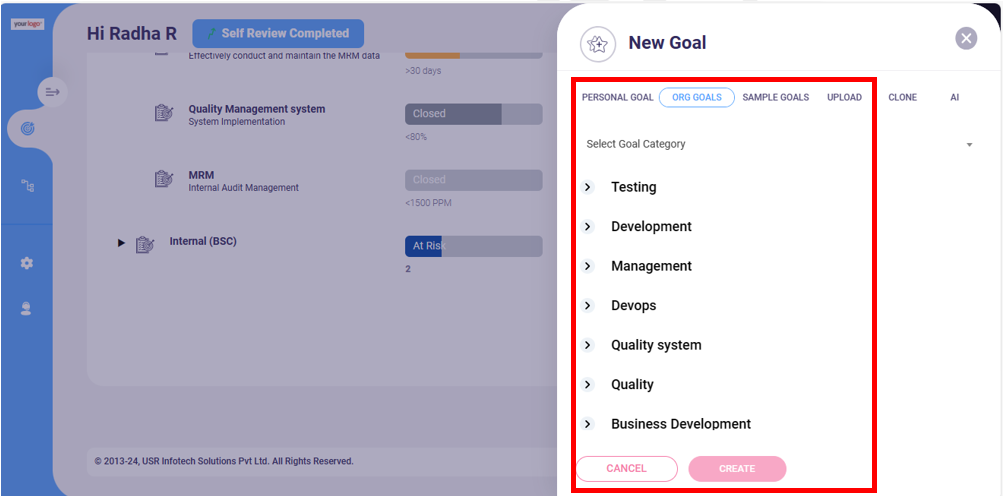This screenshot has height=496, width=1005.
Task: Open the settings gear in sidebar
Action: point(27,263)
